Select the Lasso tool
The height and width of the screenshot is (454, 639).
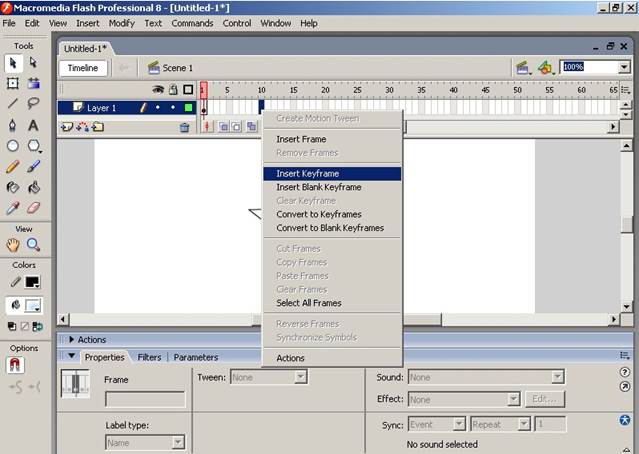(x=33, y=103)
